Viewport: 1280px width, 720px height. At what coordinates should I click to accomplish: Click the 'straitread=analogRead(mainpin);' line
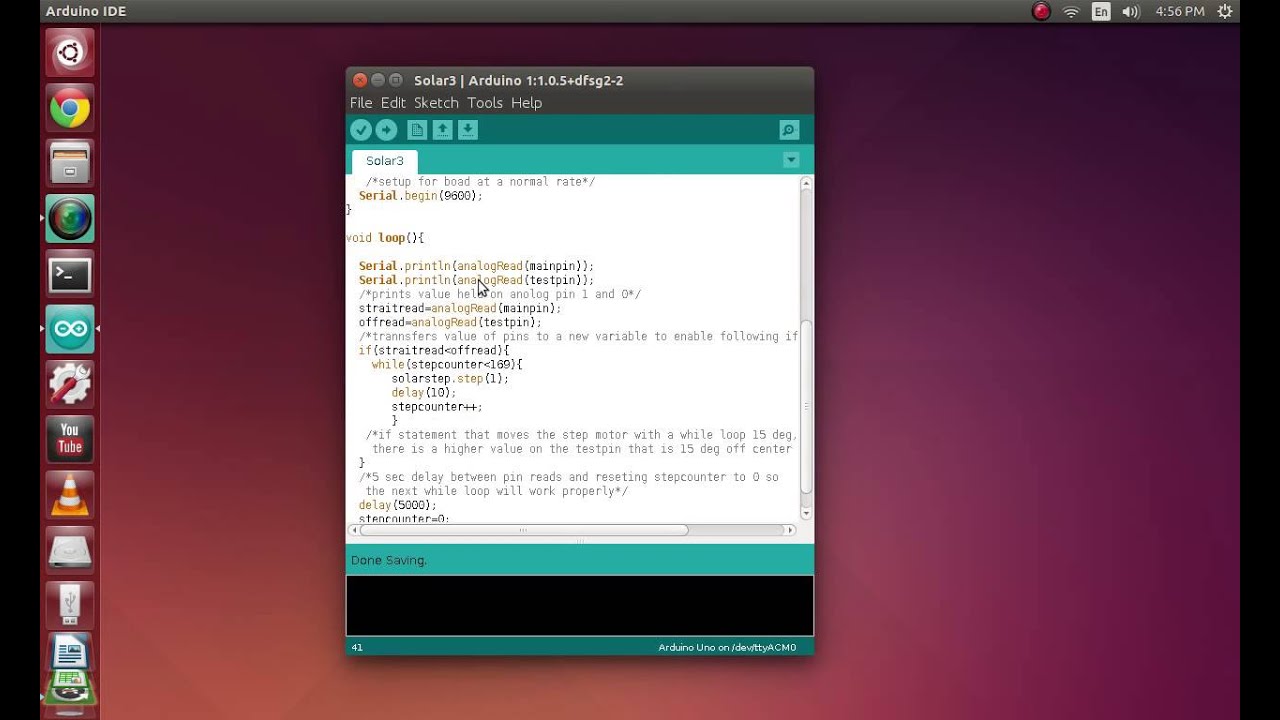click(x=460, y=309)
